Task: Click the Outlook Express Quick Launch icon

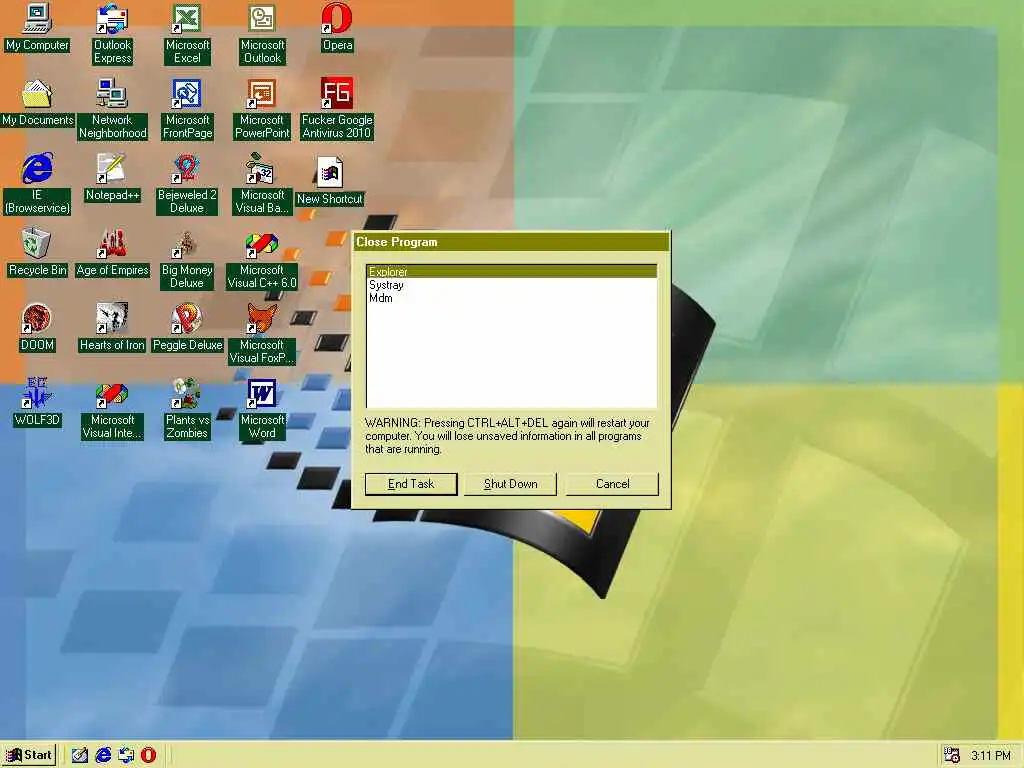Action: (125, 755)
